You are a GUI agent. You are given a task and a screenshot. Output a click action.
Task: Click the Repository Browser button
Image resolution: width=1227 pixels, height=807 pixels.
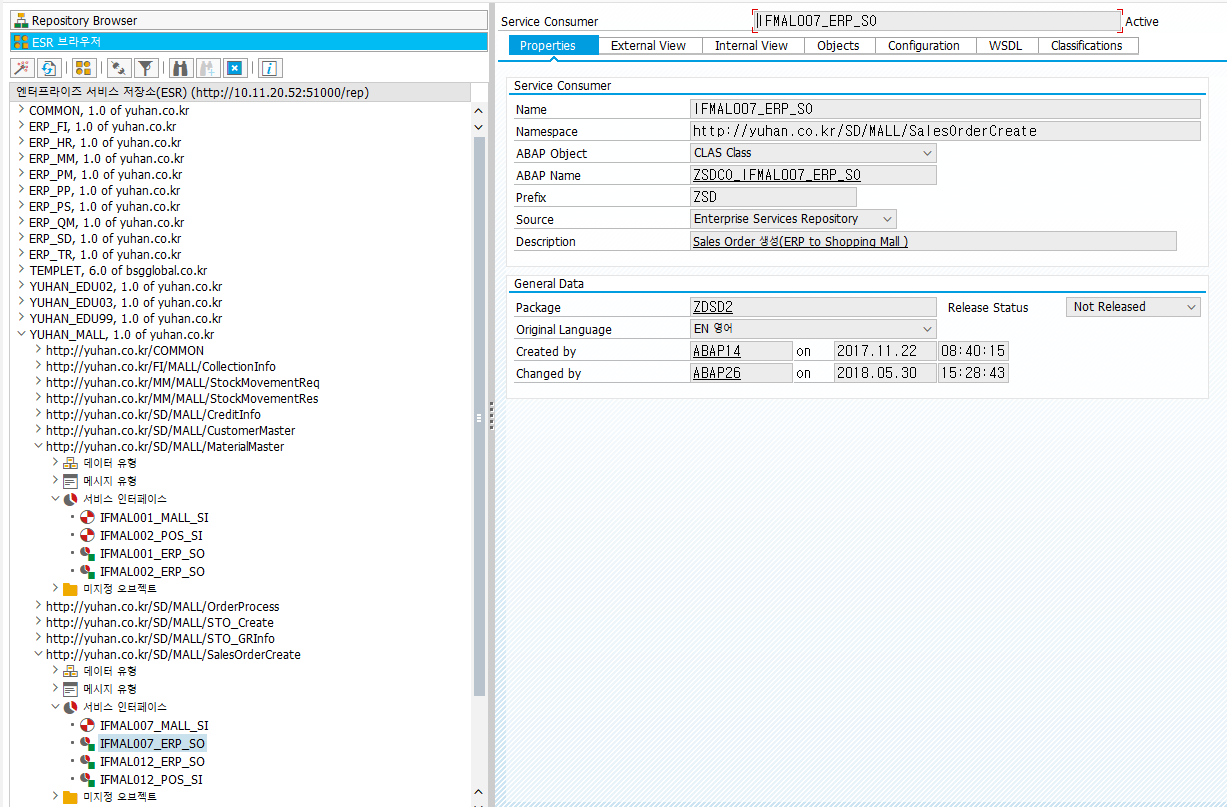[x=249, y=20]
